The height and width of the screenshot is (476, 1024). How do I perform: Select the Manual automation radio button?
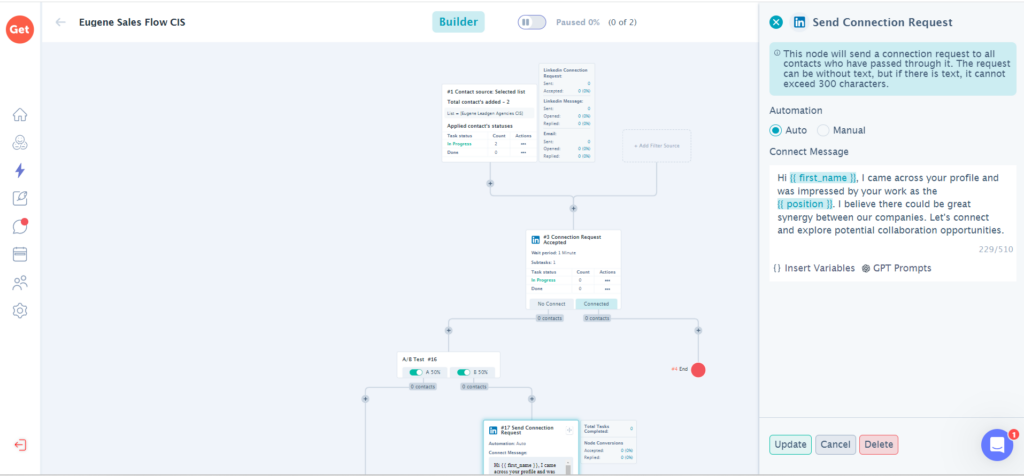pos(823,130)
